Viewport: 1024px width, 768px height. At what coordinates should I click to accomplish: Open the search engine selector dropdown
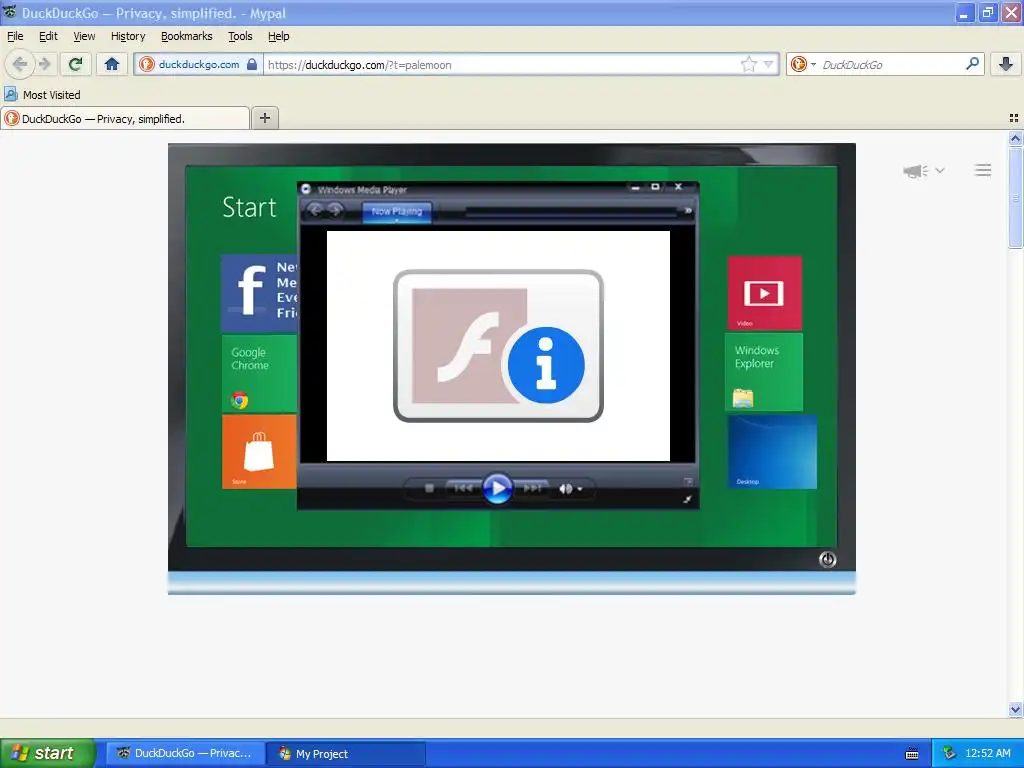pyautogui.click(x=803, y=64)
